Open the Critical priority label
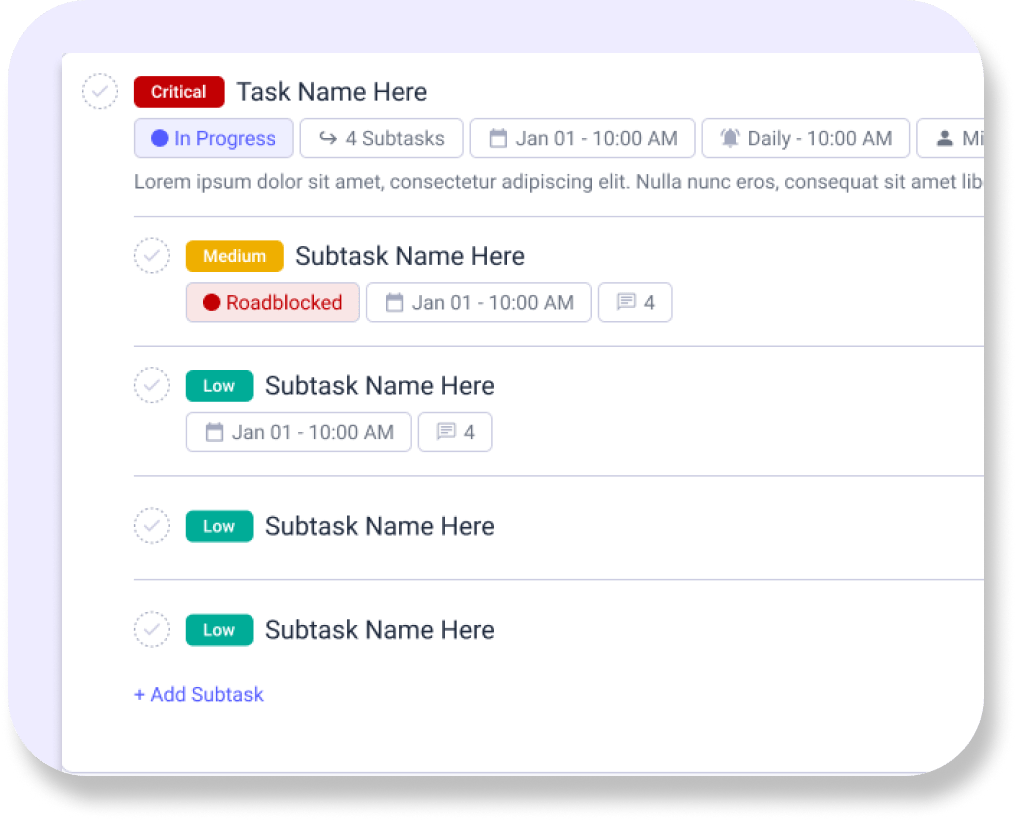The image size is (1016, 820). coord(179,92)
